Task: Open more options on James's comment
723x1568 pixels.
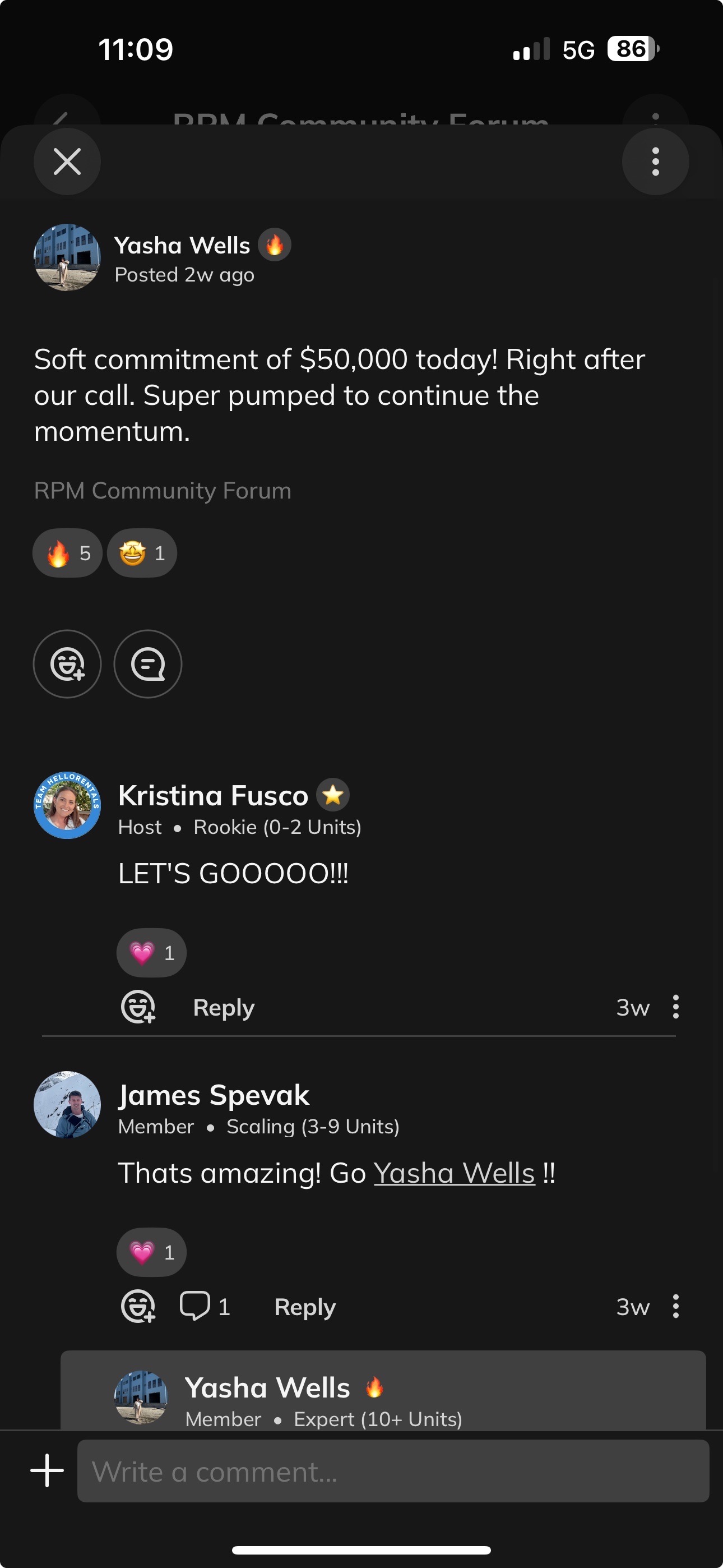Action: pyautogui.click(x=675, y=1306)
